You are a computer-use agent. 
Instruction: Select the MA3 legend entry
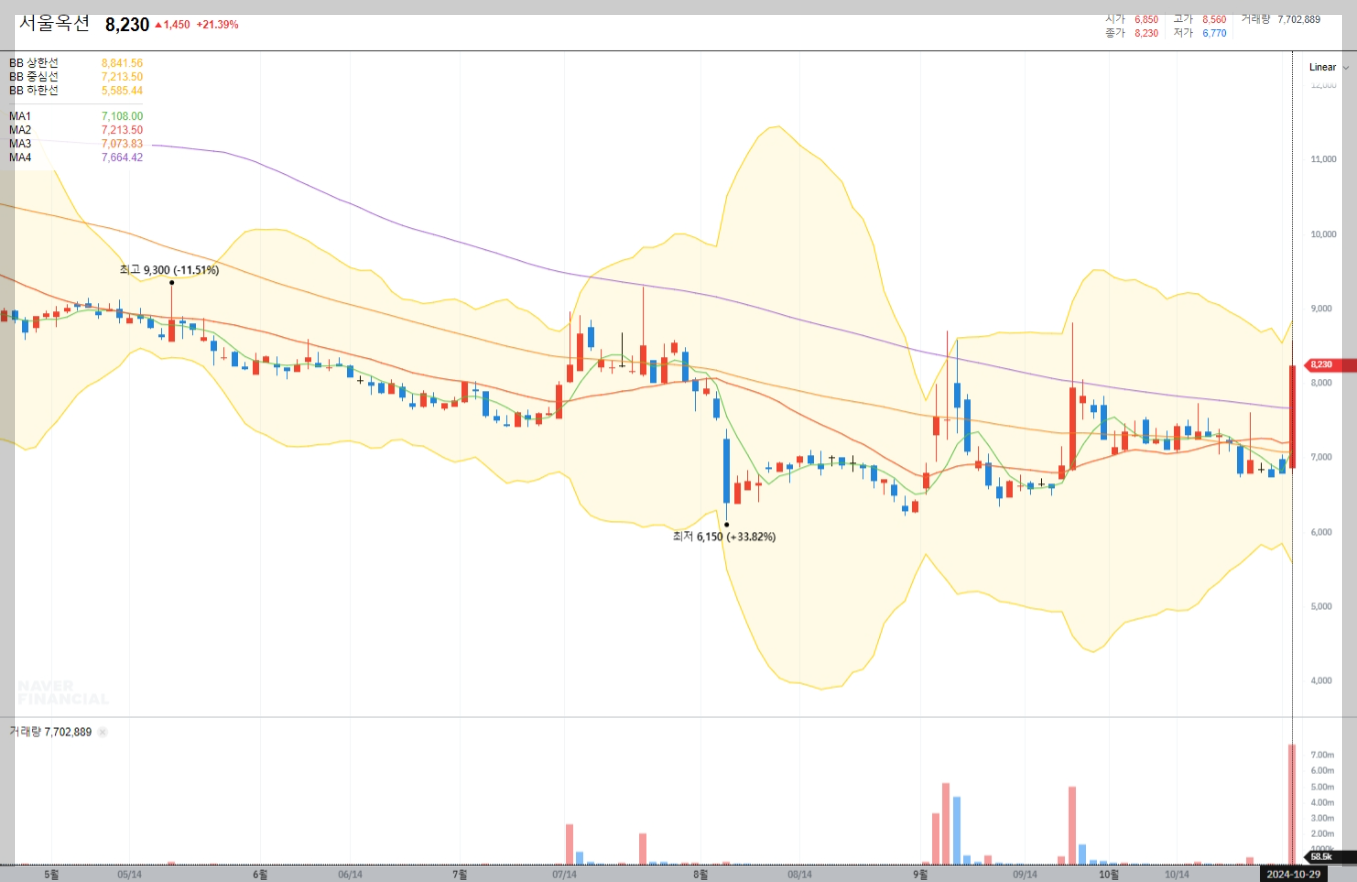20,144
